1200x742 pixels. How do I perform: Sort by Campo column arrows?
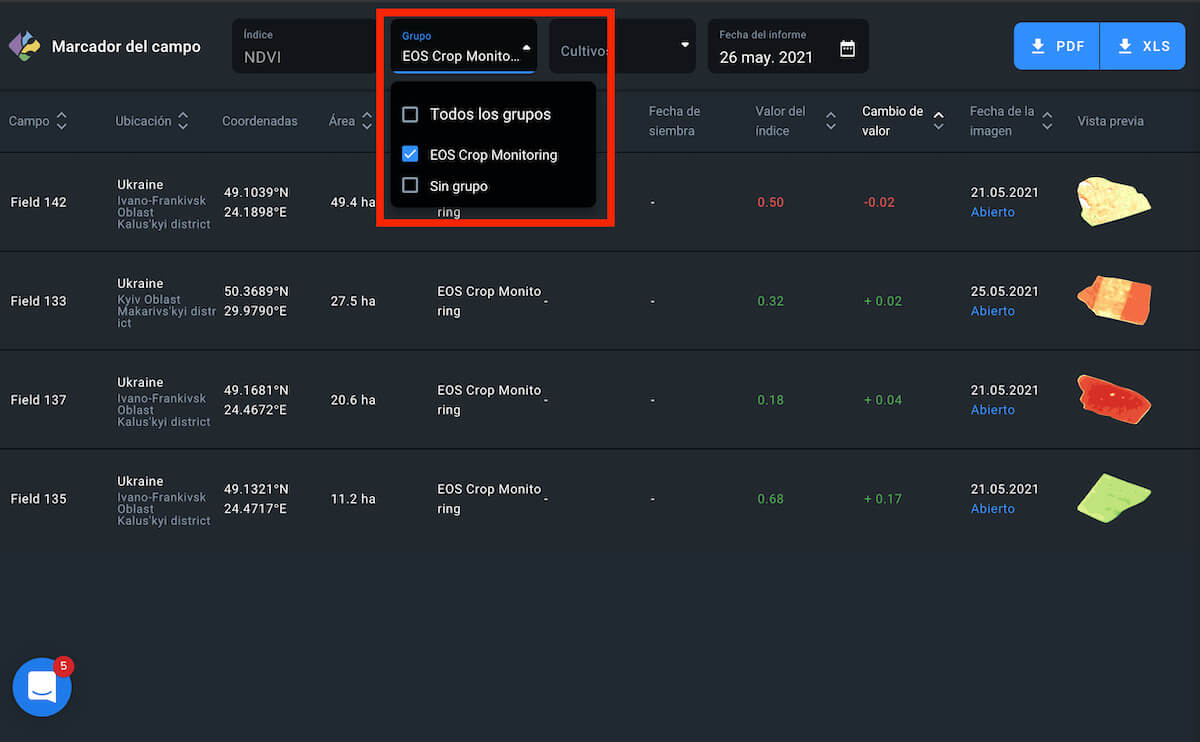coord(62,121)
